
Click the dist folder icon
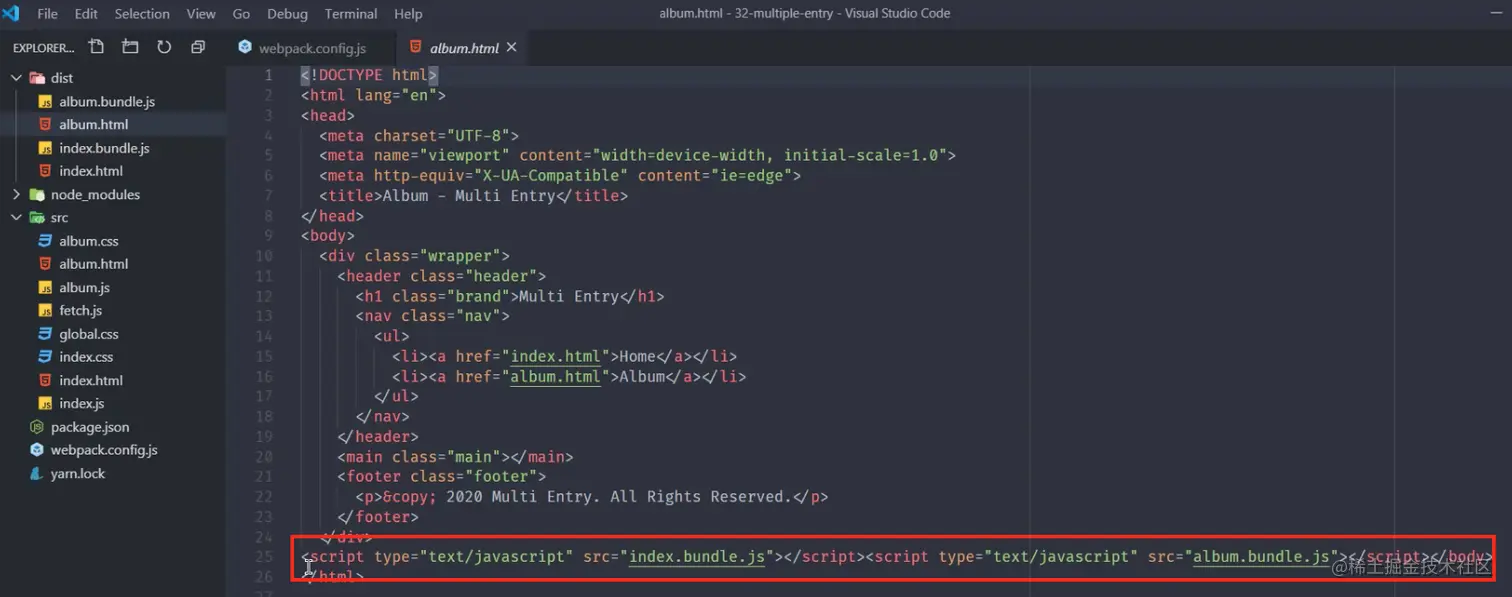click(37, 78)
